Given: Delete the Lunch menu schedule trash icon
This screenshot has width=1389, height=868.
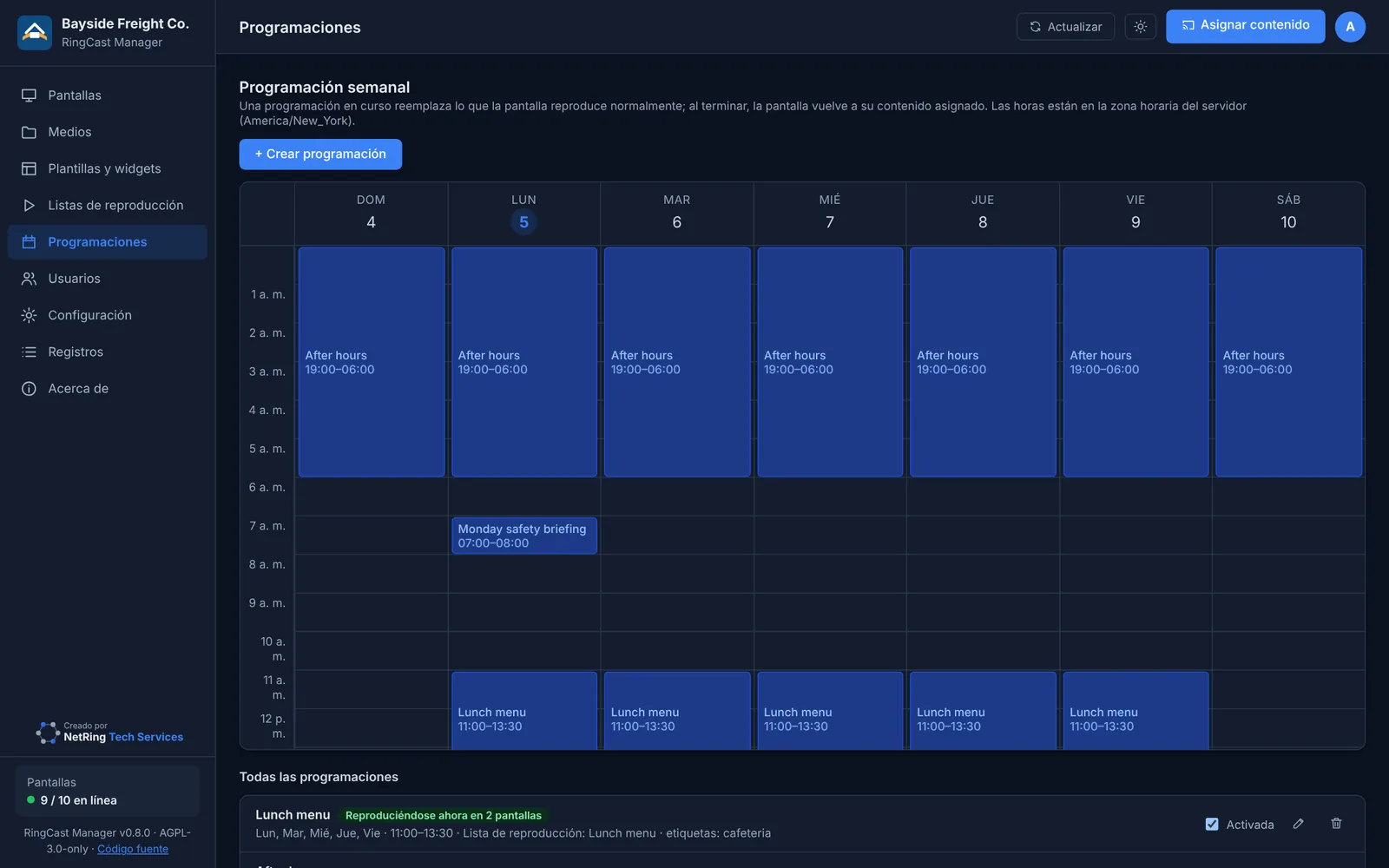Looking at the screenshot, I should pyautogui.click(x=1336, y=824).
